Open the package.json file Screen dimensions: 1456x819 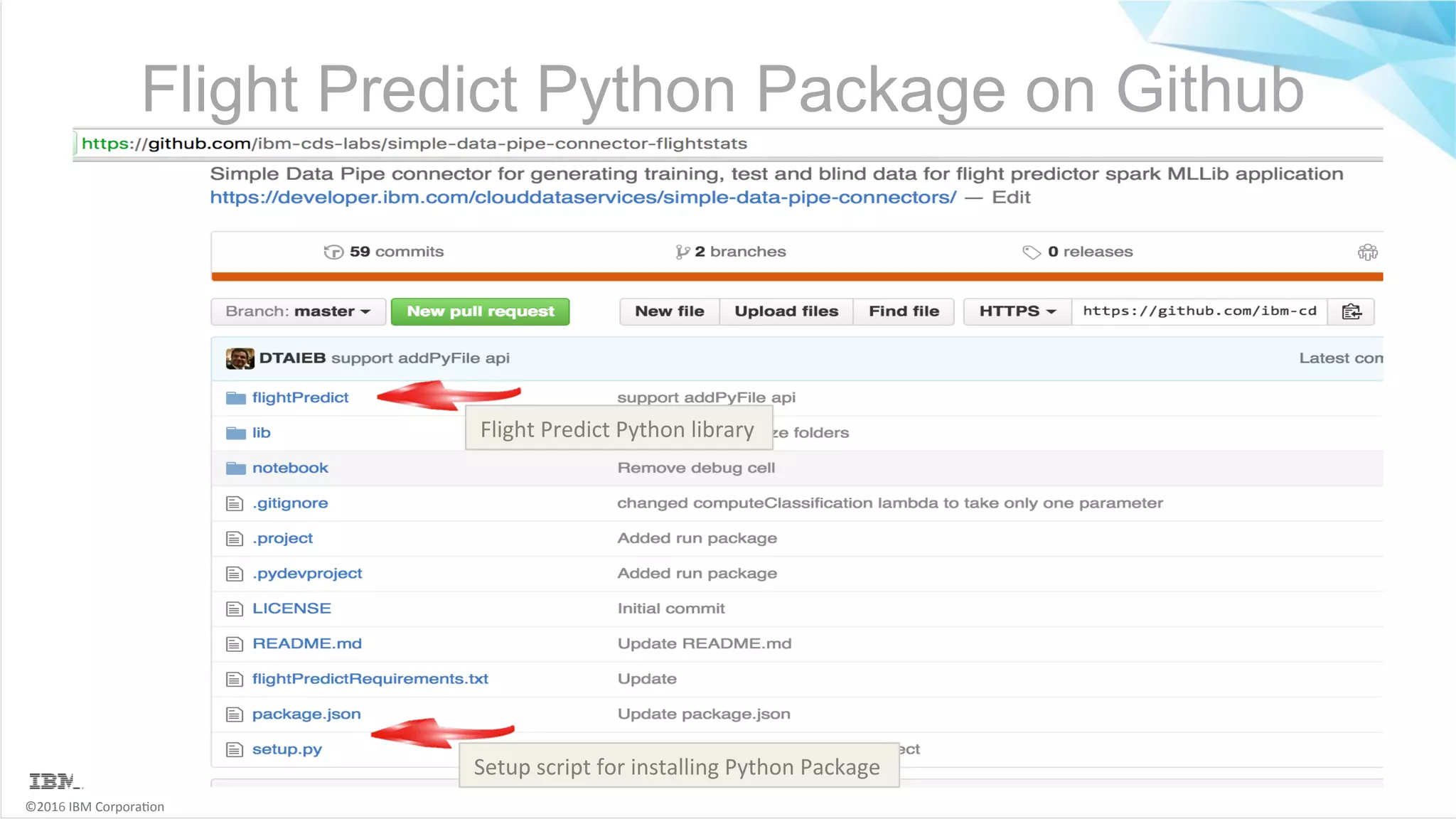[x=306, y=714]
